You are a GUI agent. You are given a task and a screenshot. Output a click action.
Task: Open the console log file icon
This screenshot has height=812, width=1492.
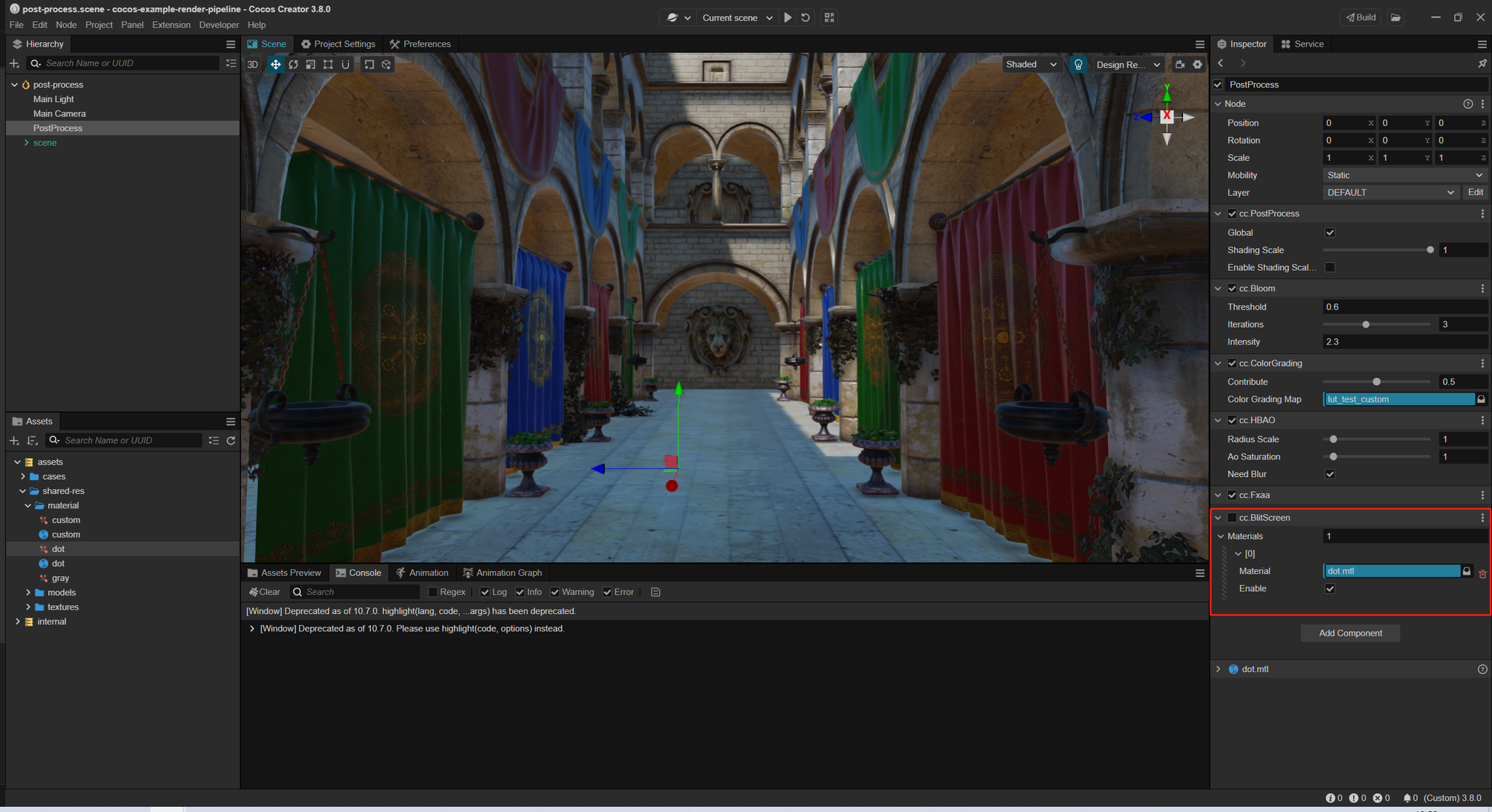tap(656, 592)
